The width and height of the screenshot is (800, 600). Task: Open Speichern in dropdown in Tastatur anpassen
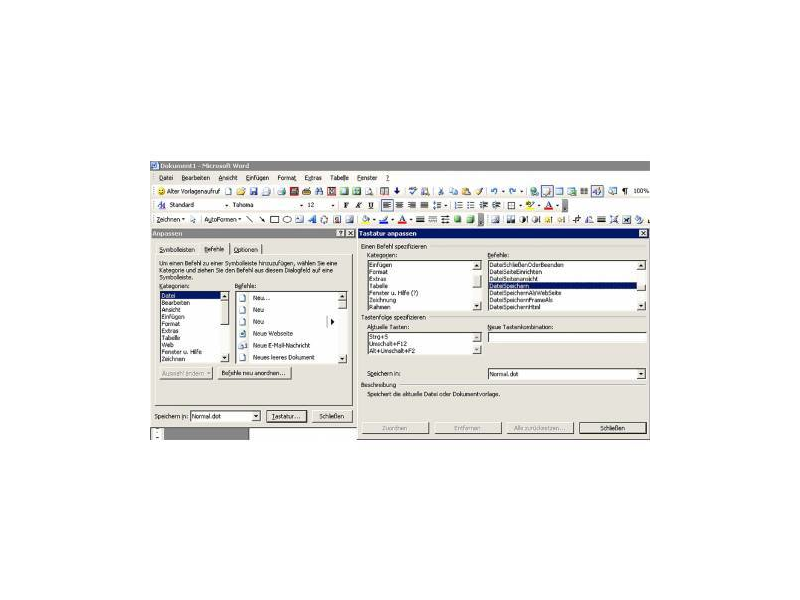click(x=641, y=374)
